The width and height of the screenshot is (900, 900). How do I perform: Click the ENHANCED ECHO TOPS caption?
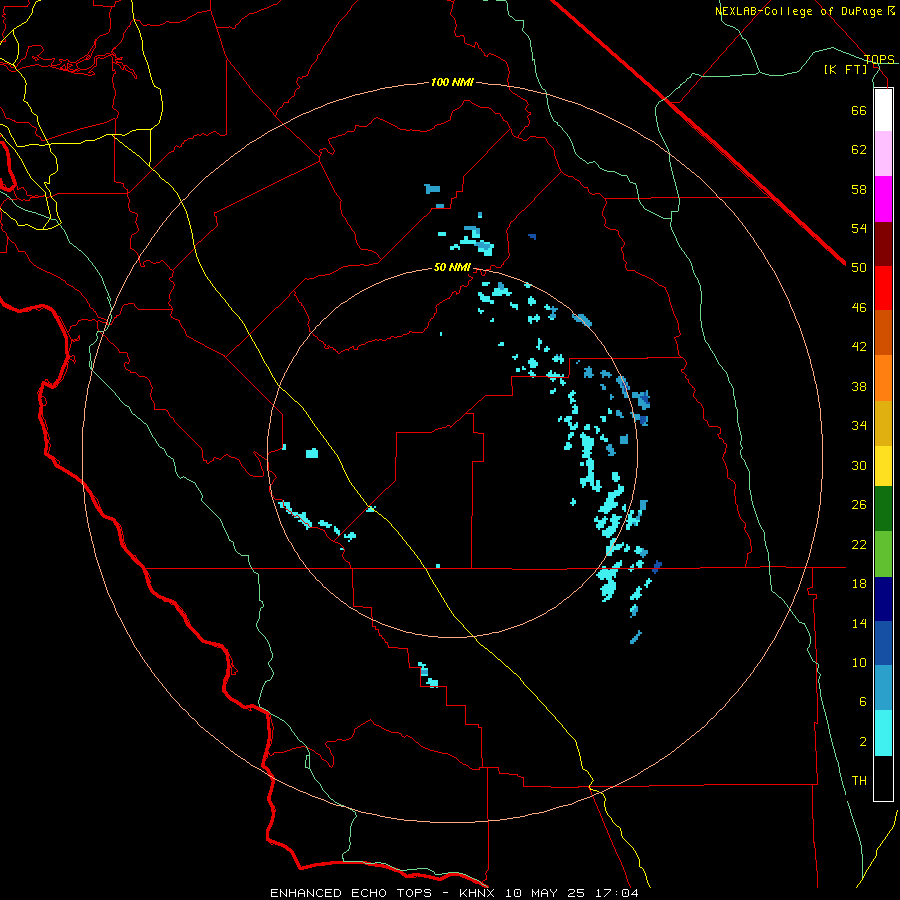pyautogui.click(x=351, y=893)
